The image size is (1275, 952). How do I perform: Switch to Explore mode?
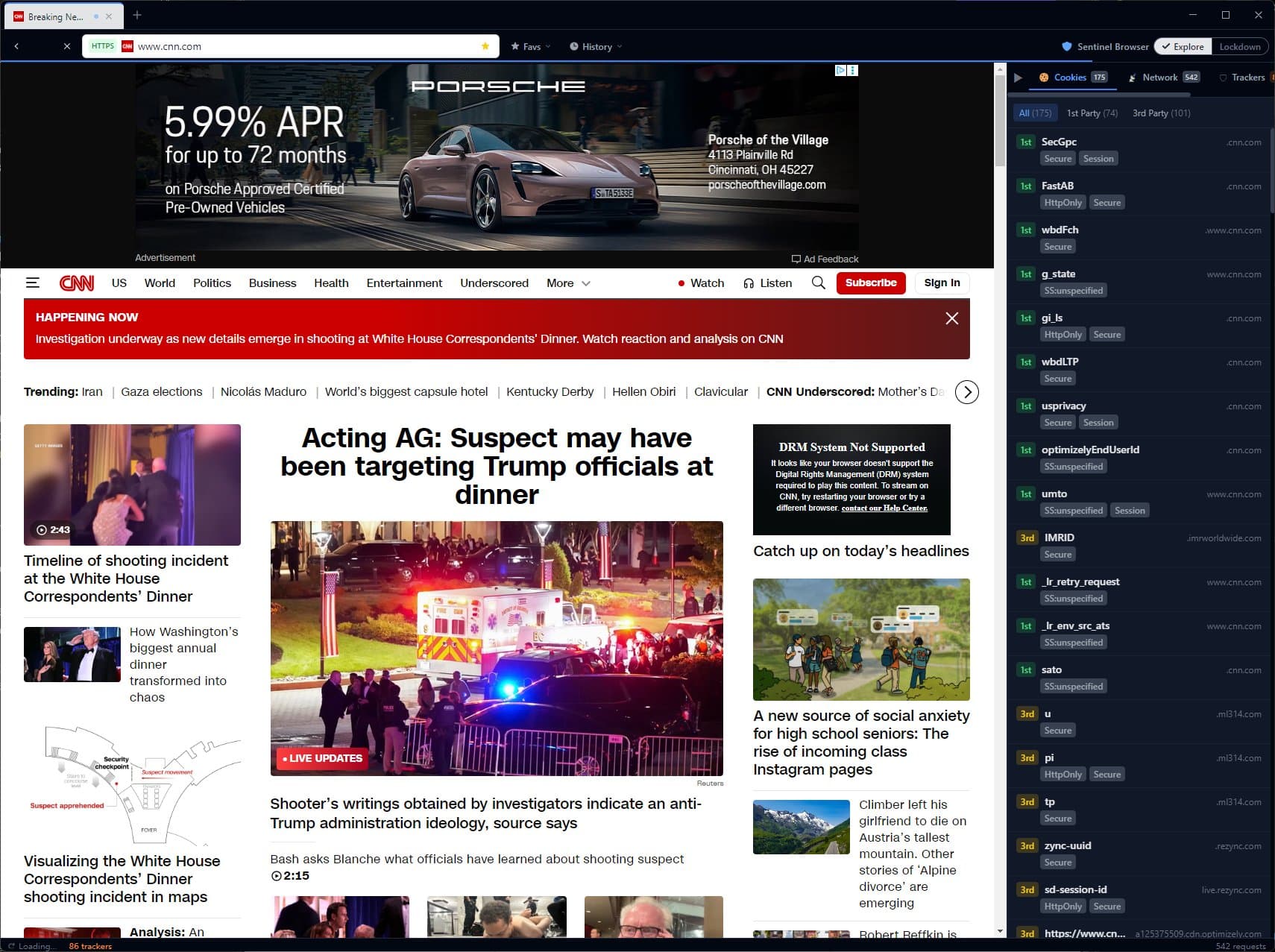[x=1183, y=46]
